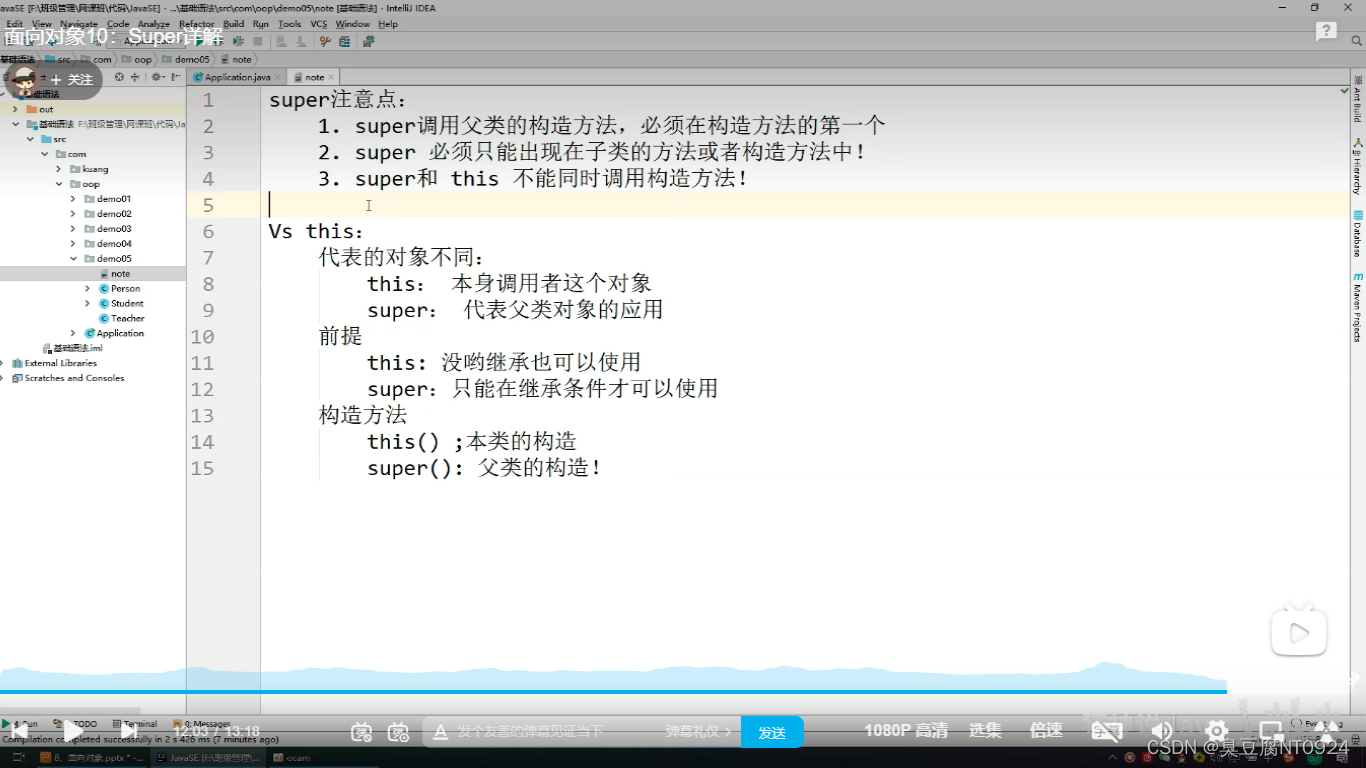Viewport: 1366px width, 768px height.
Task: Open the danmaku settings icon
Action: click(398, 732)
